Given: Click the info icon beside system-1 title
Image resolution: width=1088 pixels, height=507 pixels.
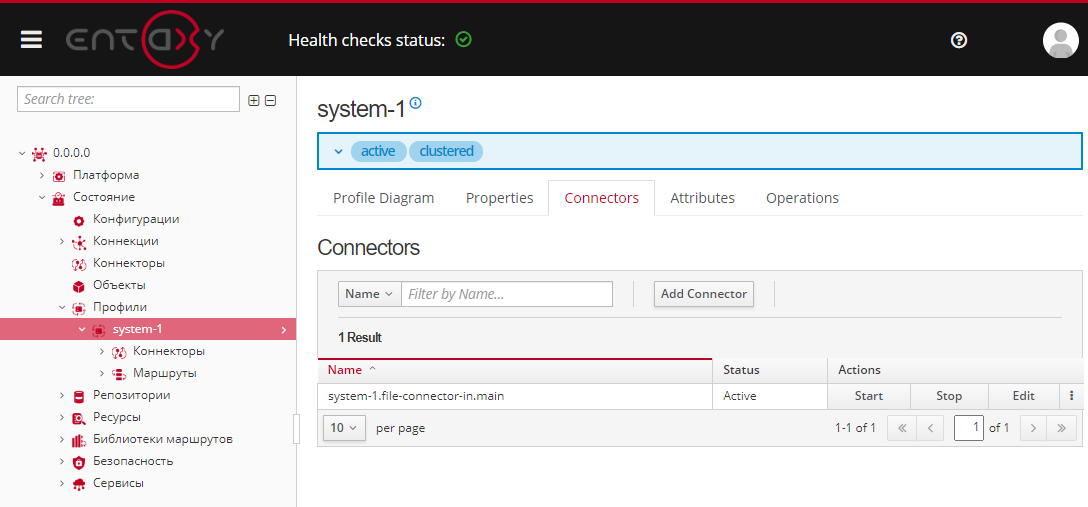Looking at the screenshot, I should tap(416, 103).
